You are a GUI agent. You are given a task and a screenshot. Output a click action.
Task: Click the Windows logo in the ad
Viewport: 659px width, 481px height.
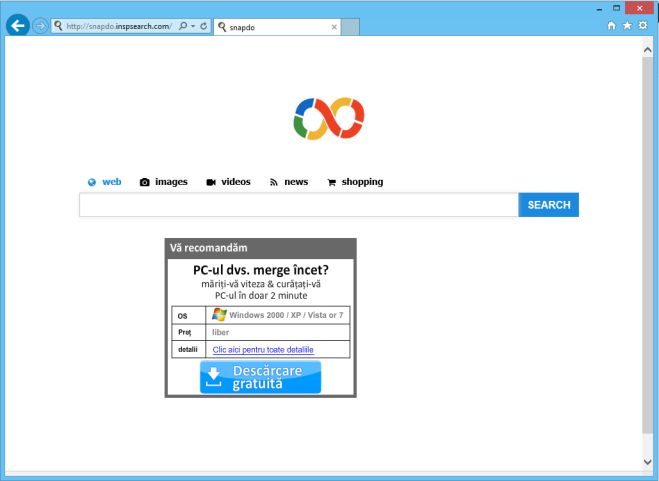(x=219, y=314)
